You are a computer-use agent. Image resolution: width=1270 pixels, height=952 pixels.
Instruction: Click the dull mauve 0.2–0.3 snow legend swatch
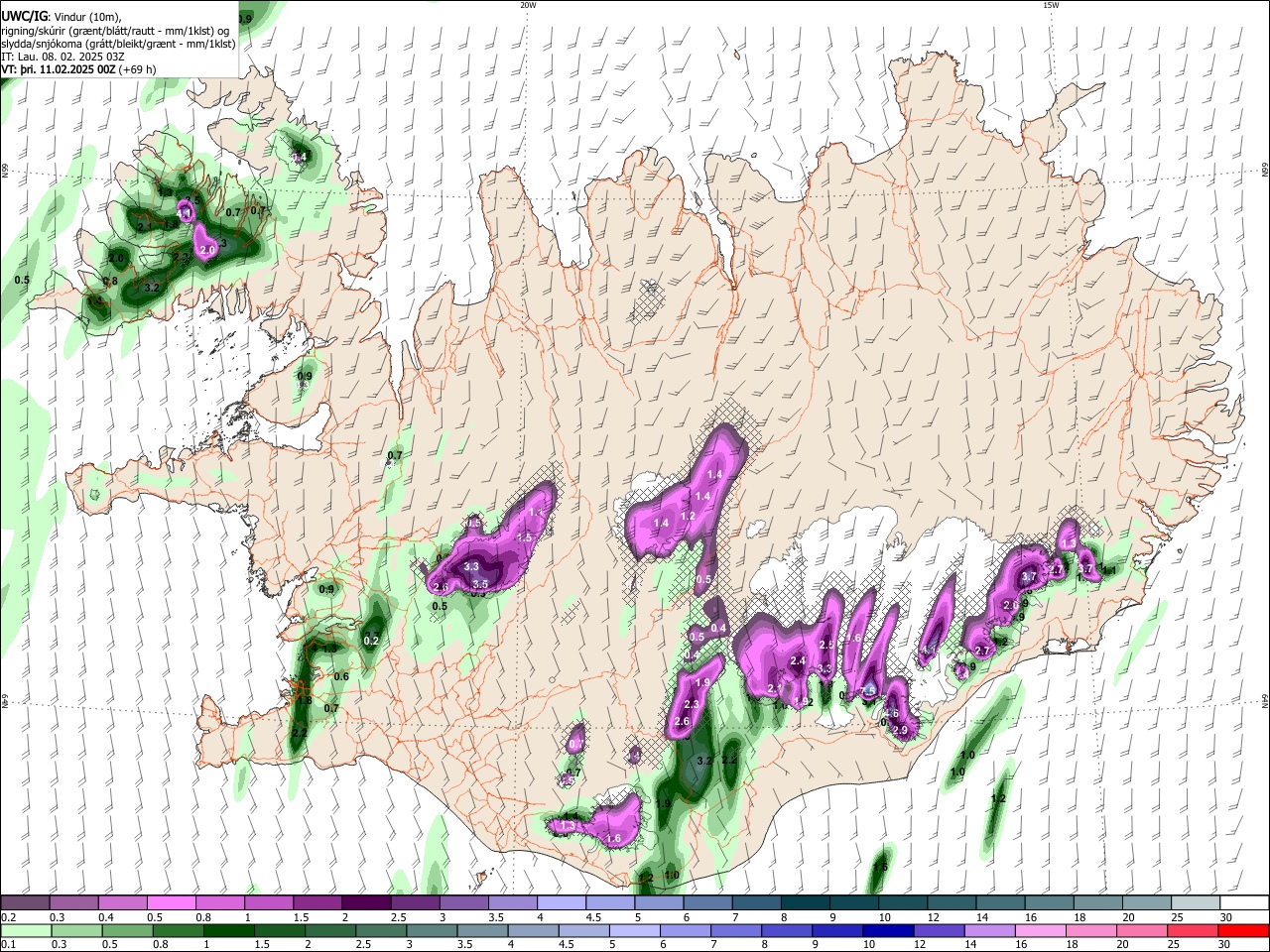25,903
